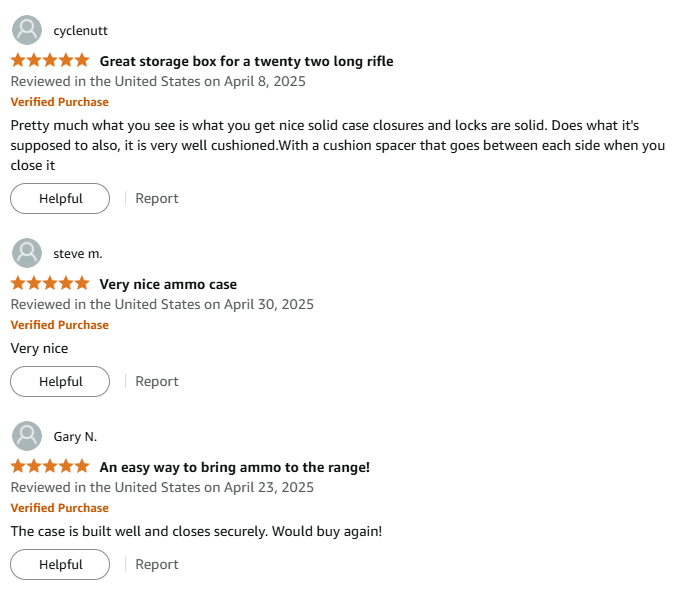Open the 'Very nice ammo case' review title
The width and height of the screenshot is (676, 589).
coord(168,284)
